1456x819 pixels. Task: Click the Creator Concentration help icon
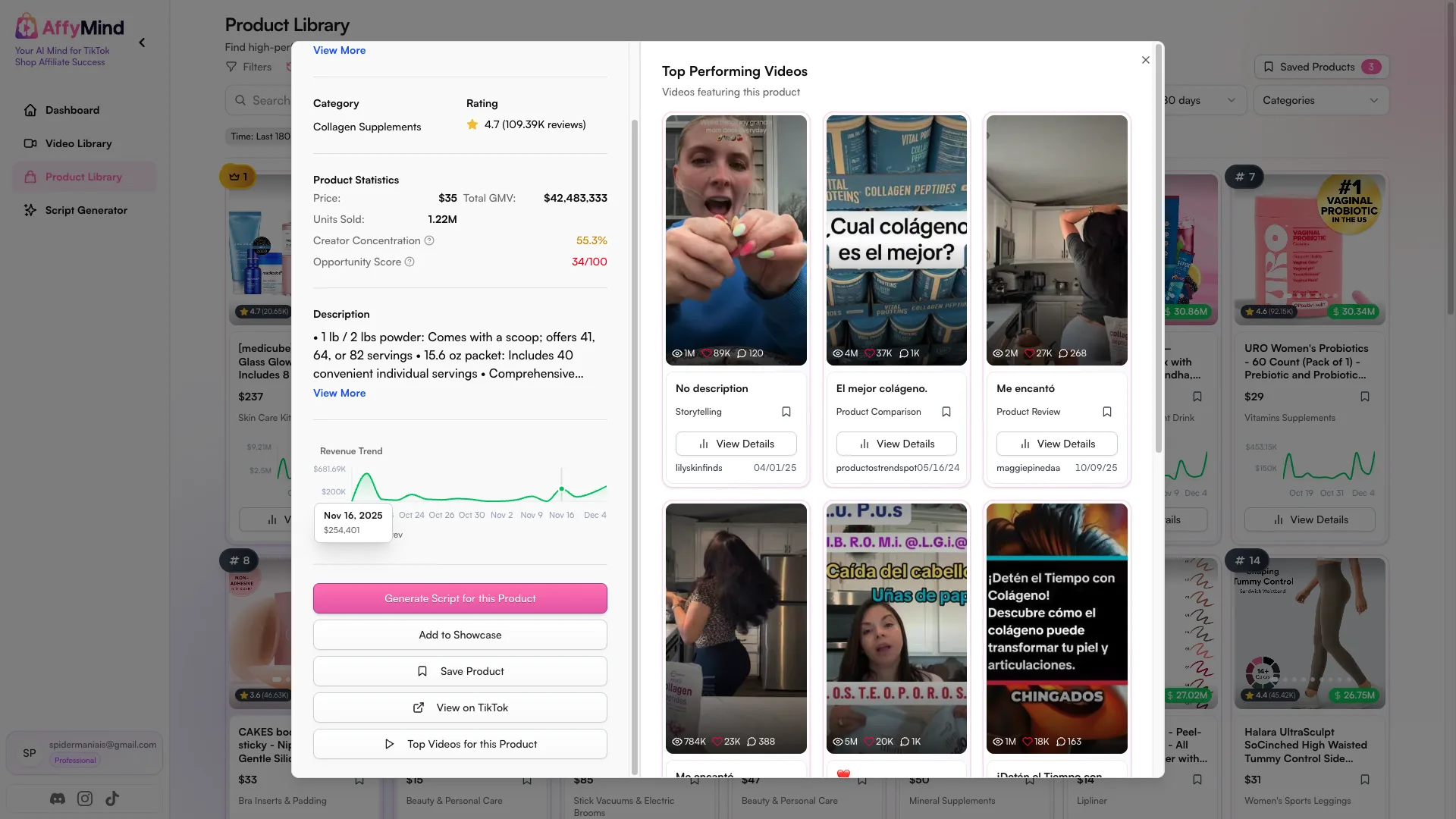click(429, 240)
